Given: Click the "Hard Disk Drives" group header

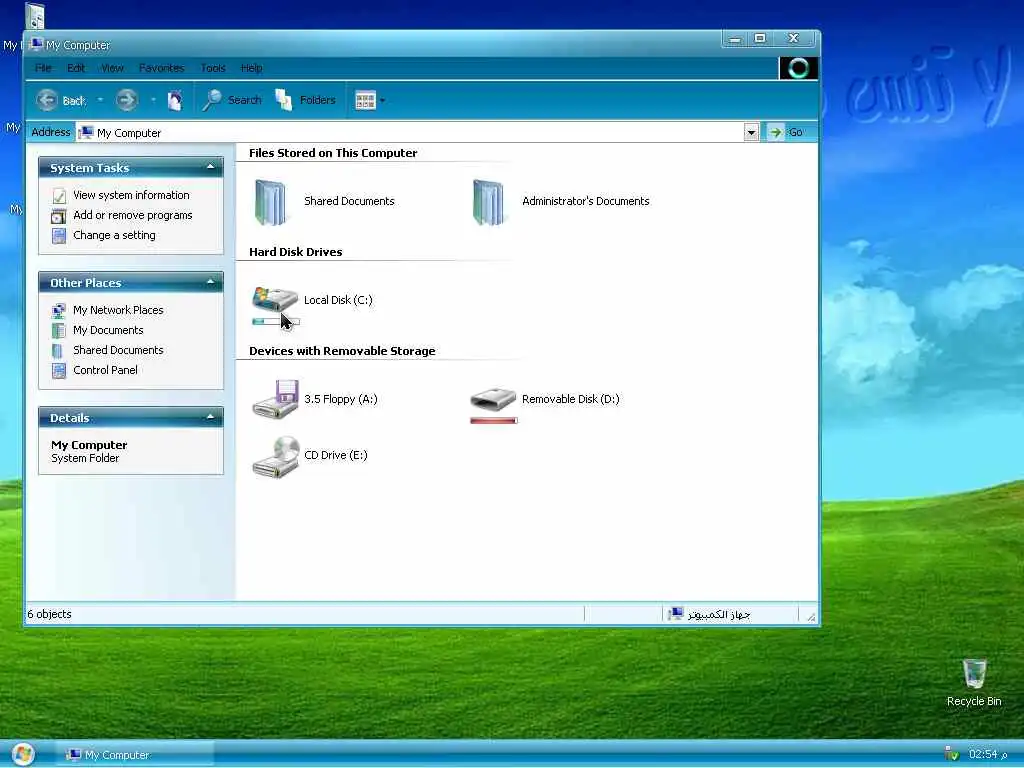Looking at the screenshot, I should [x=295, y=252].
